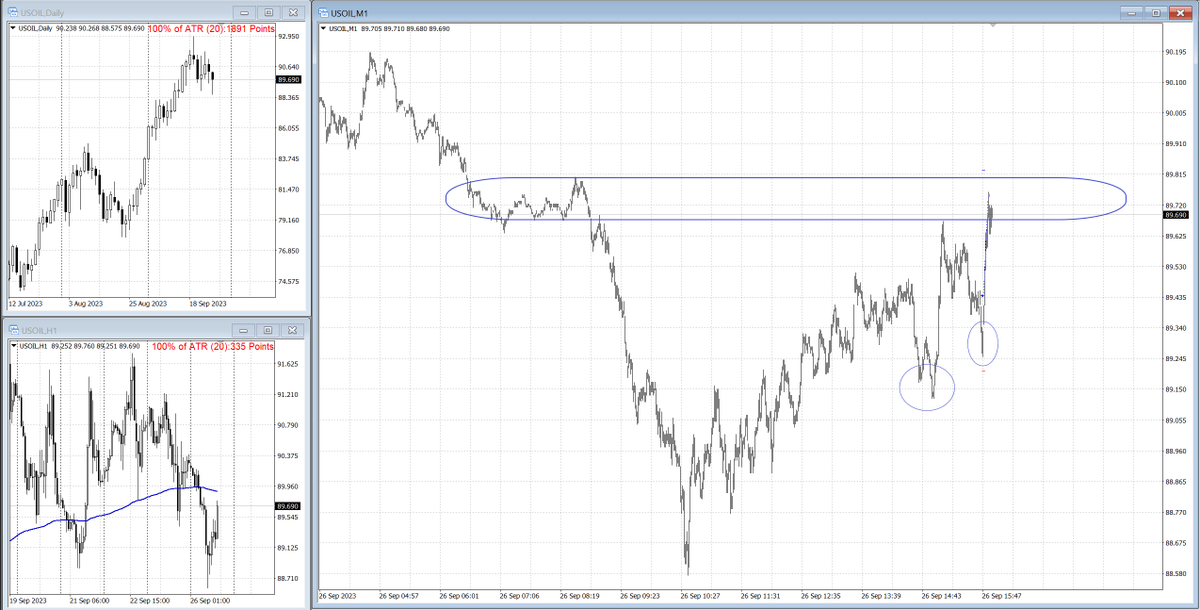Click the chart icon in USOIL,Daily title bar
1200x610 pixels.
[x=12, y=13]
